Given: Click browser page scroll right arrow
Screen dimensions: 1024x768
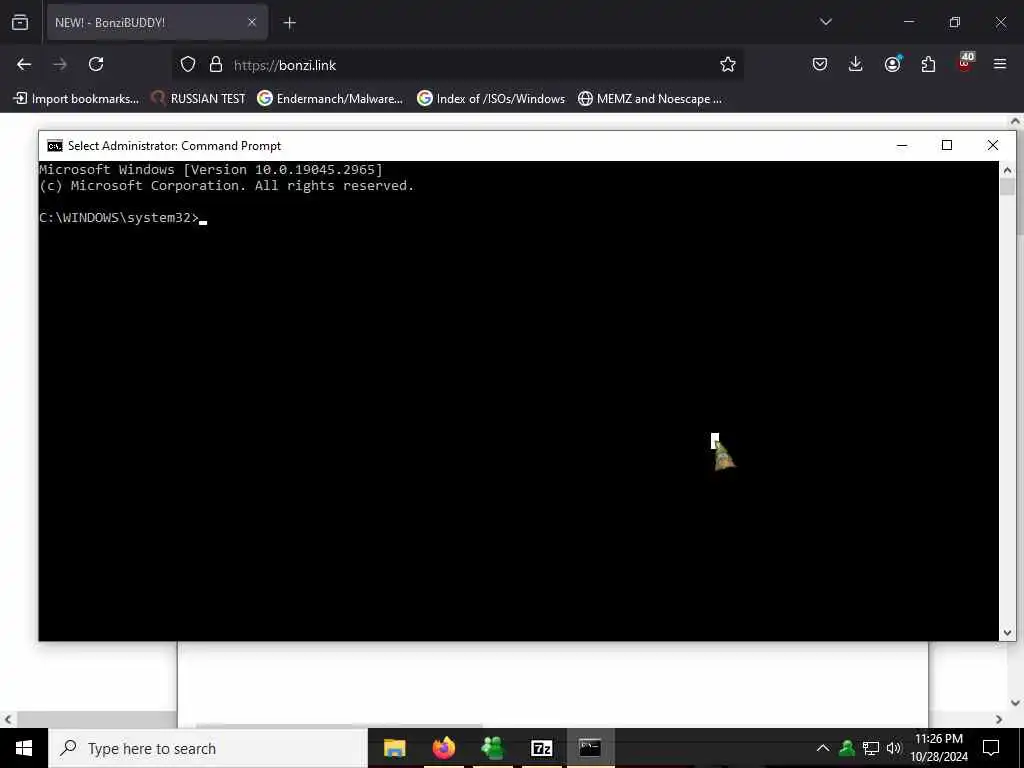Looking at the screenshot, I should pos(999,719).
